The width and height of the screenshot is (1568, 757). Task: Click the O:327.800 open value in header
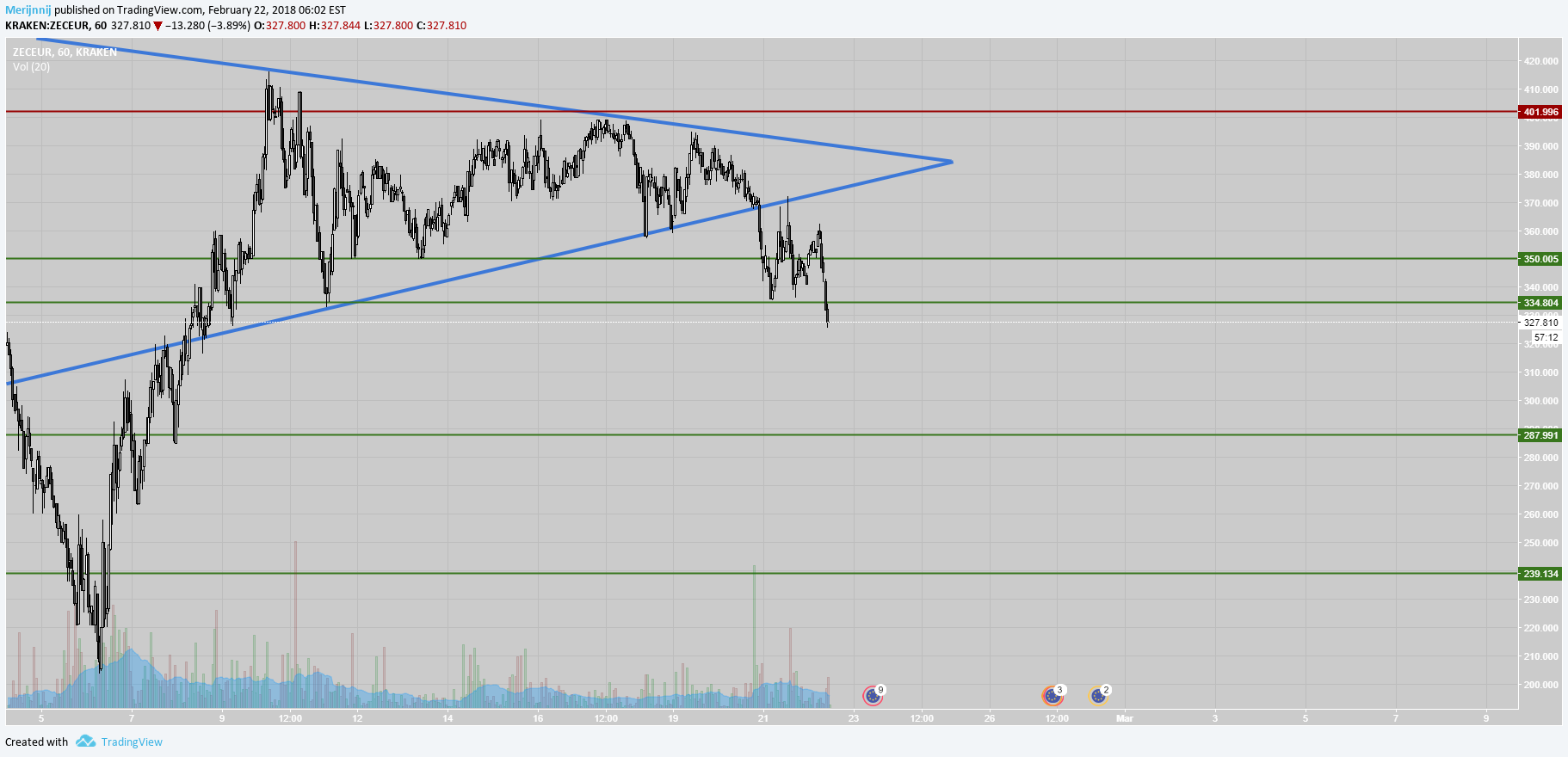pos(280,26)
